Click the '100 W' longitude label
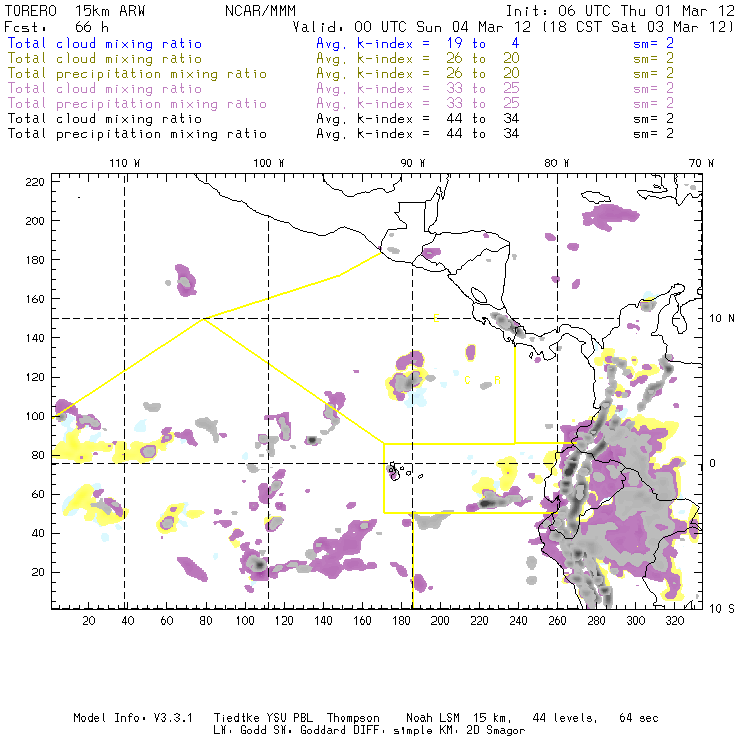The image size is (740, 740). point(269,163)
